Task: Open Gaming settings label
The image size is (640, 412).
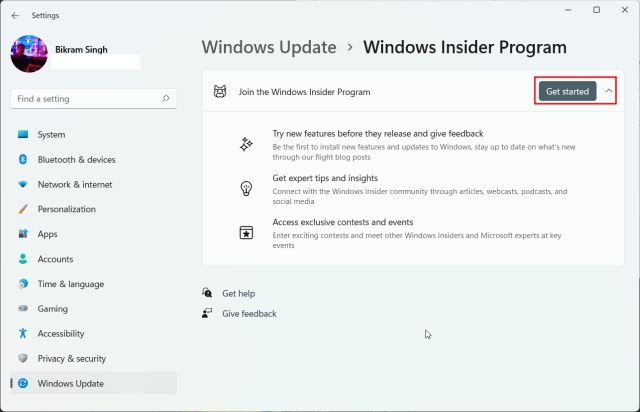Action: [53, 309]
